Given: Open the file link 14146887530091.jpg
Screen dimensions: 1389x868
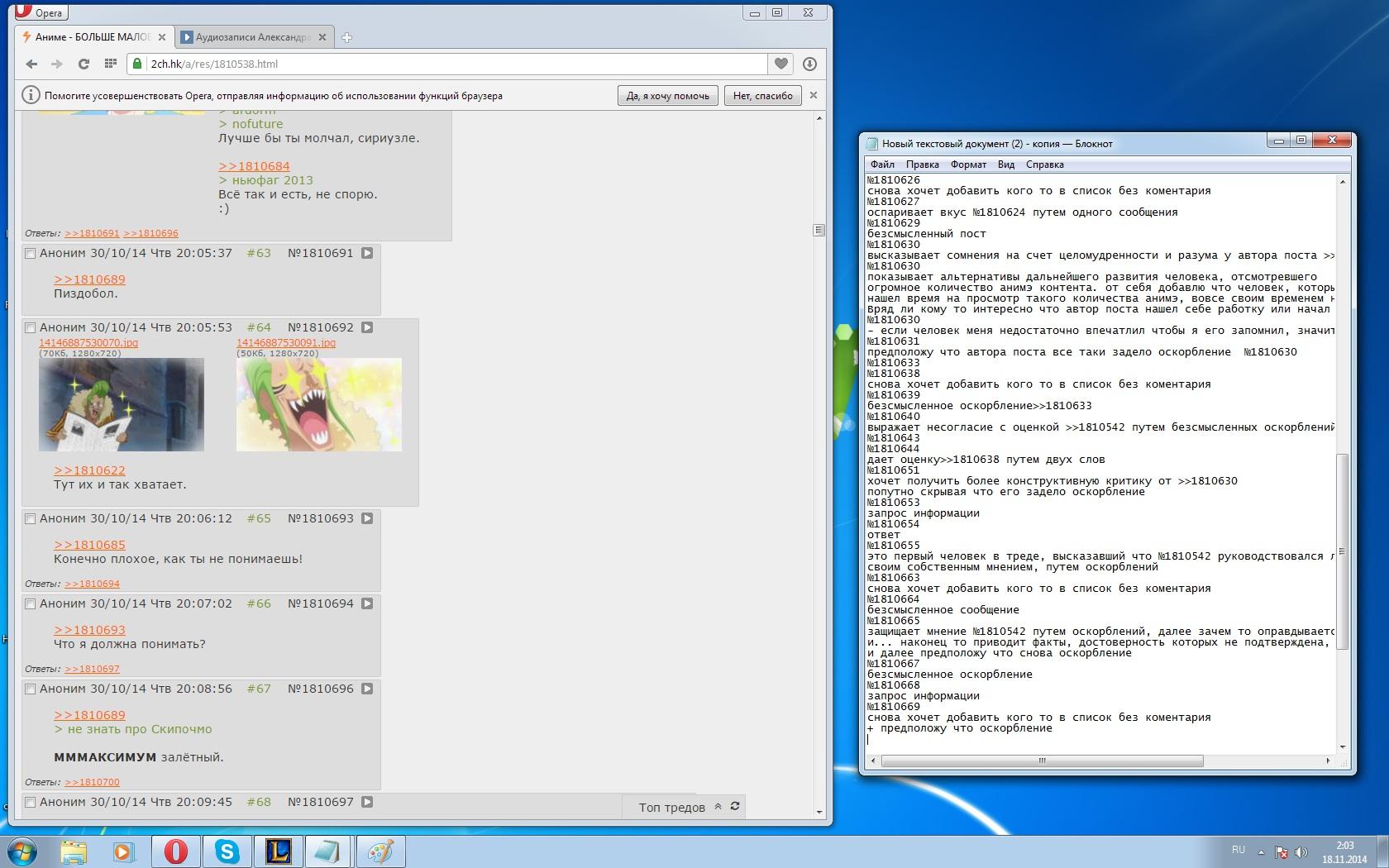Looking at the screenshot, I should [x=286, y=342].
